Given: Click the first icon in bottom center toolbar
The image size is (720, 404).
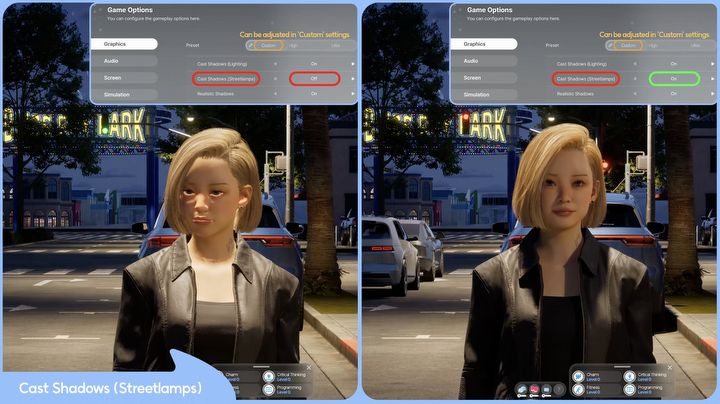Looking at the screenshot, I should [x=521, y=390].
